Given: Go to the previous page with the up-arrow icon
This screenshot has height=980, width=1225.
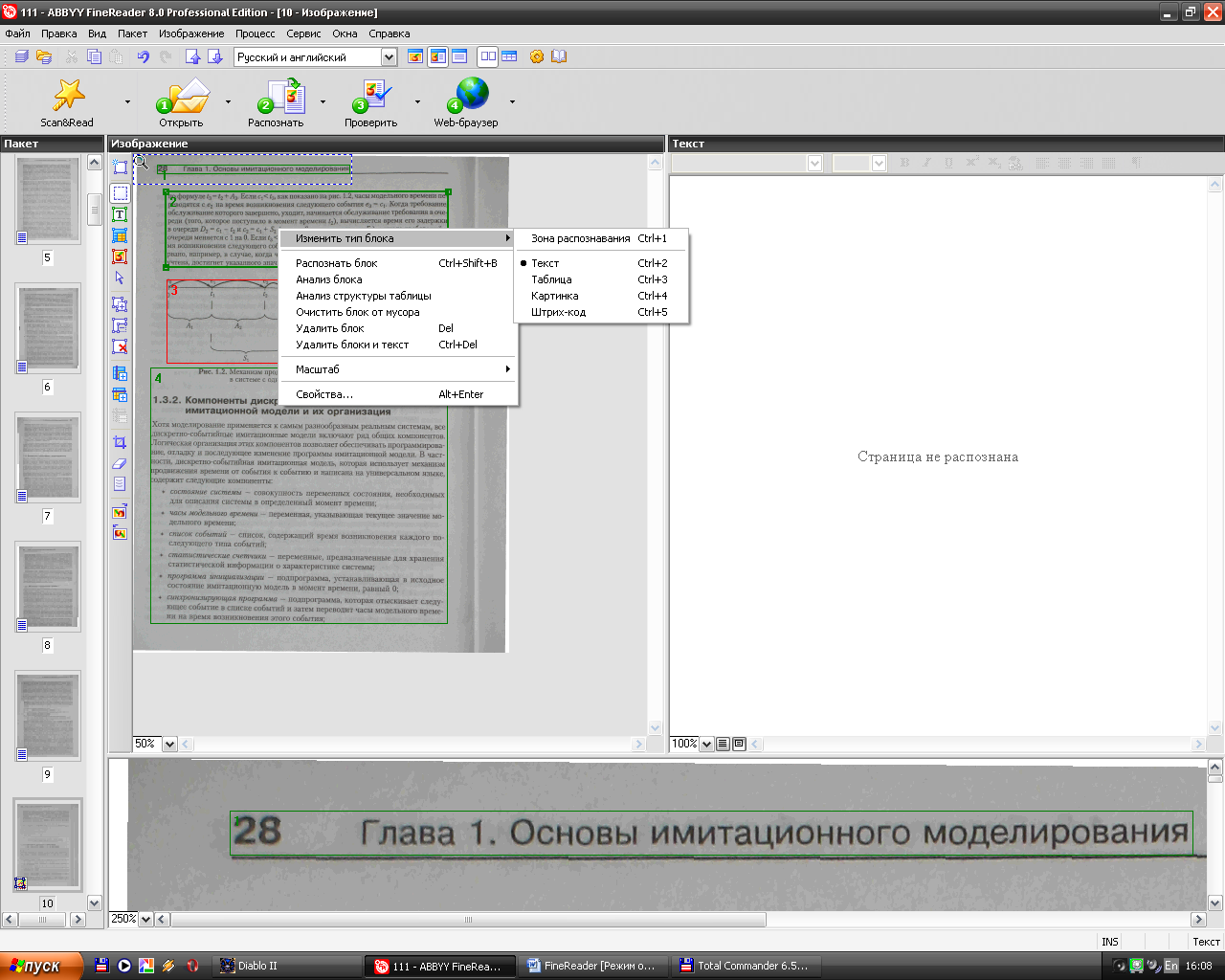Looking at the screenshot, I should click(192, 56).
